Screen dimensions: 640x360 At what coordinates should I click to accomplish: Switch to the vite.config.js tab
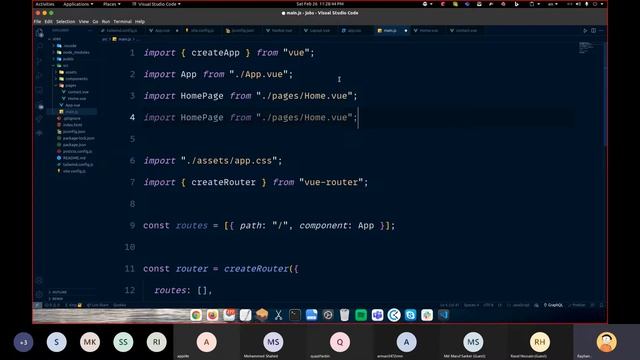click(x=202, y=31)
